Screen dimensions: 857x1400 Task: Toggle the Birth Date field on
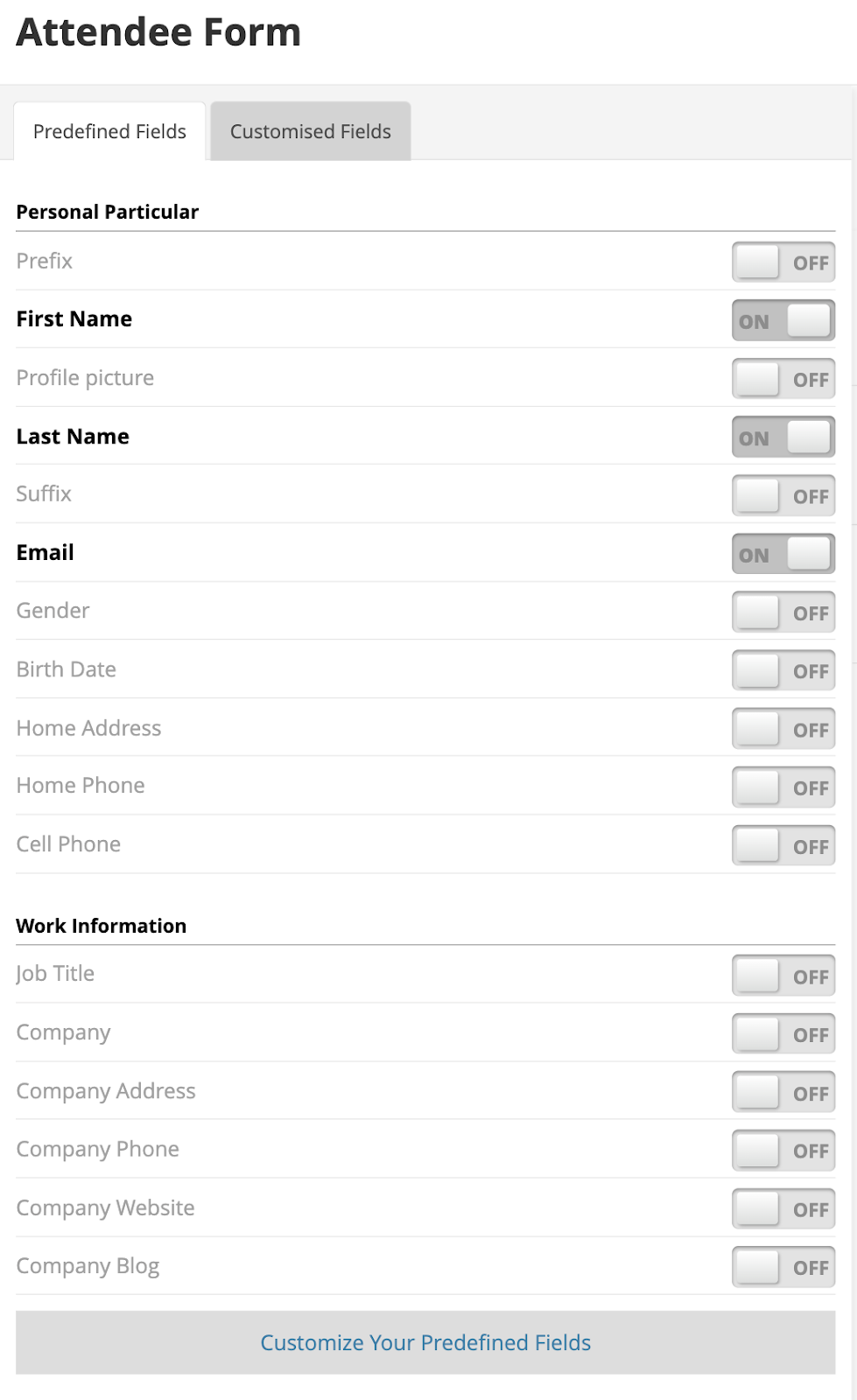(783, 671)
